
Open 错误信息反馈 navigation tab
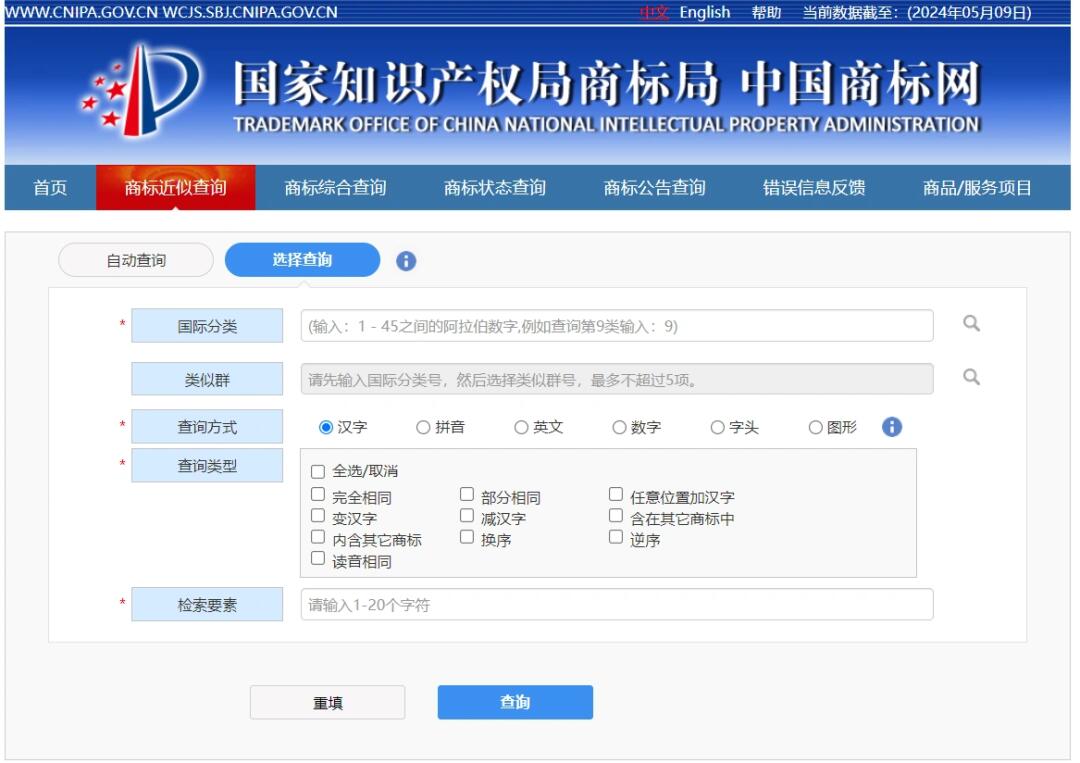coord(814,187)
